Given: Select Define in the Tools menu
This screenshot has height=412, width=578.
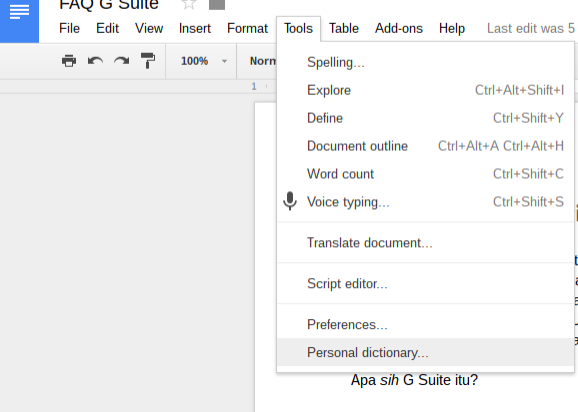Looking at the screenshot, I should tap(425, 118).
